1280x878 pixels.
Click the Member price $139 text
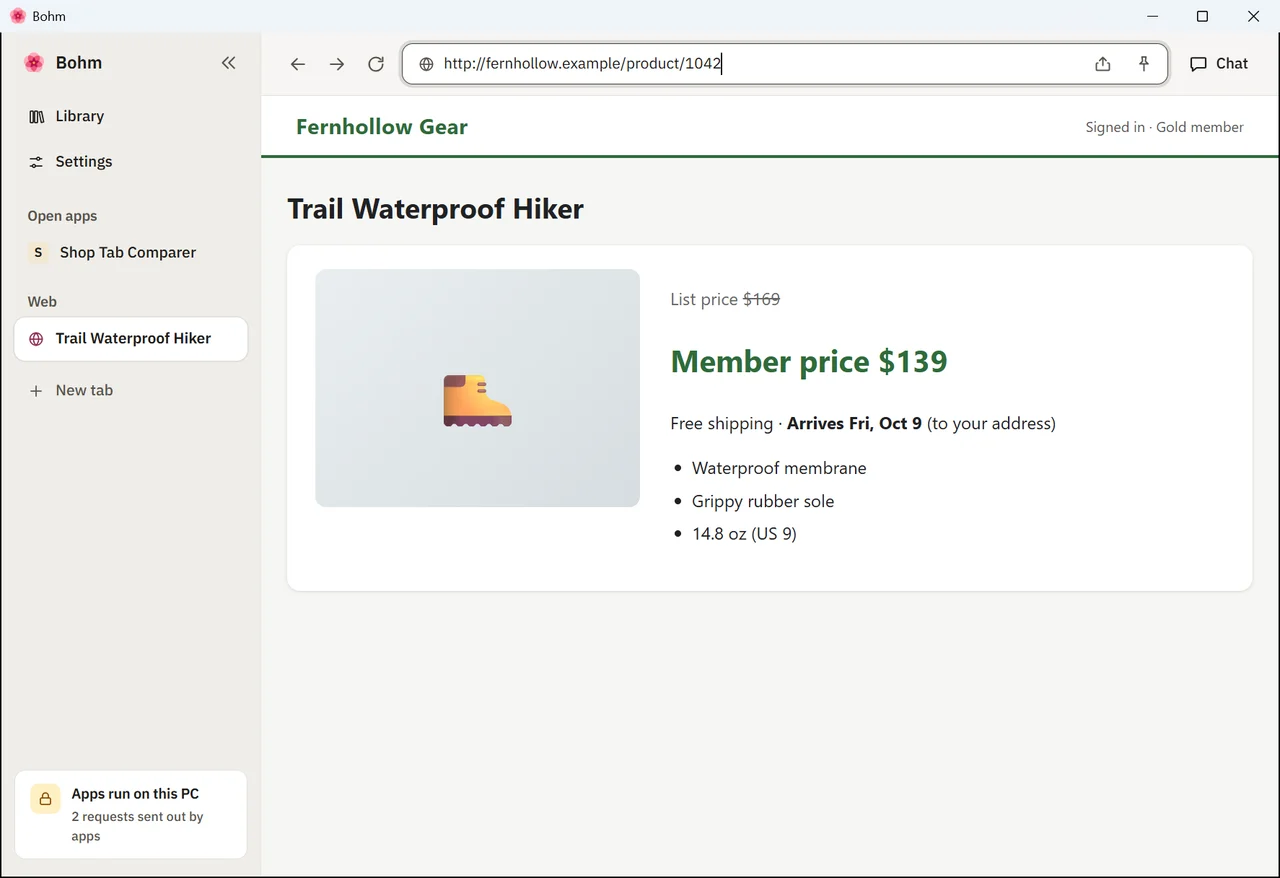(x=809, y=361)
